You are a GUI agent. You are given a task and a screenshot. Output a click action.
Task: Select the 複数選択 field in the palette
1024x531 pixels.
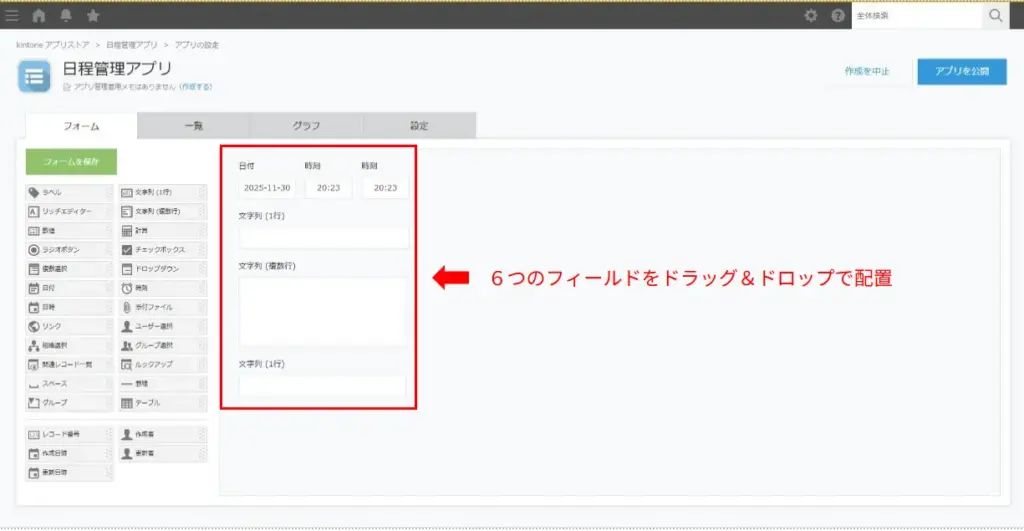[69, 268]
